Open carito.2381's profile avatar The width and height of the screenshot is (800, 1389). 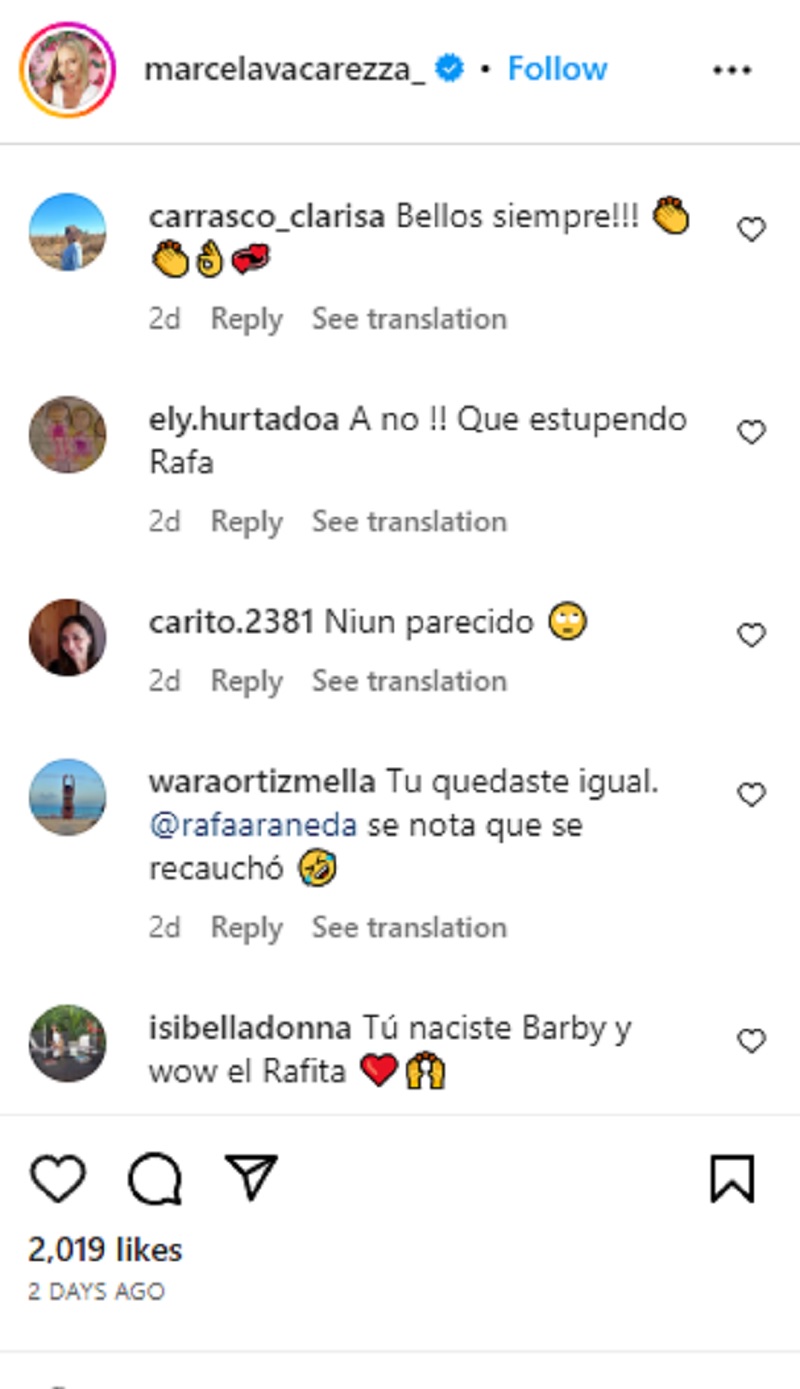tap(67, 637)
